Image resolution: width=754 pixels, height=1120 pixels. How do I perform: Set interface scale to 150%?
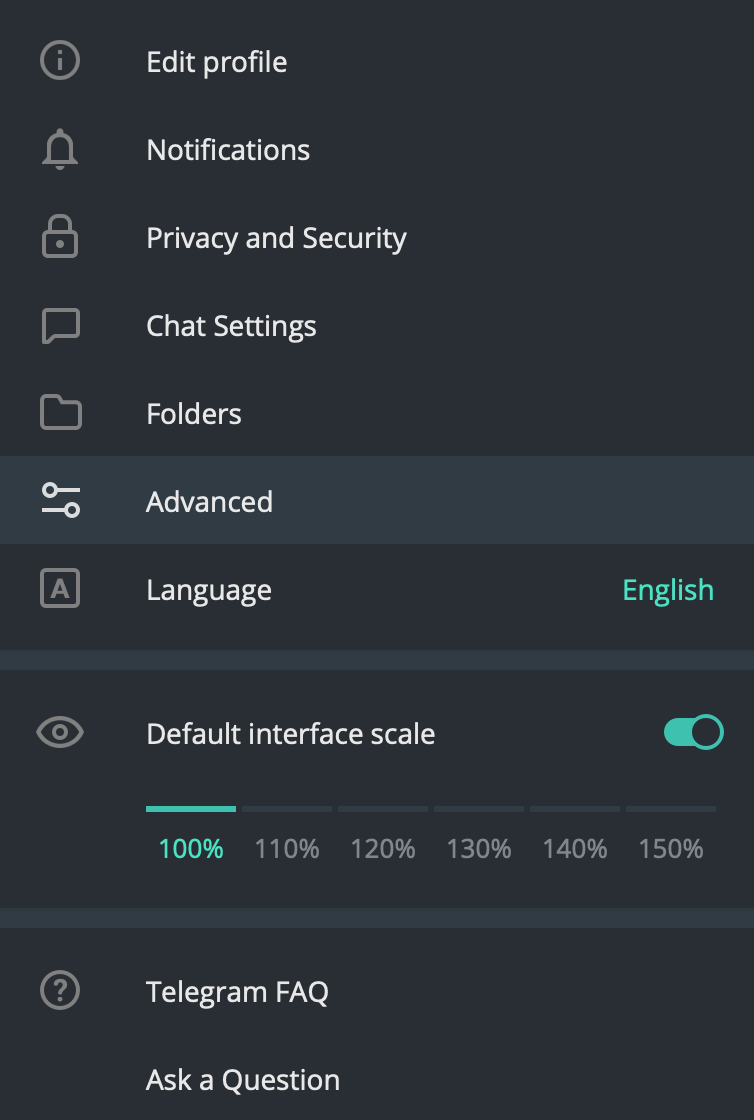coord(671,849)
